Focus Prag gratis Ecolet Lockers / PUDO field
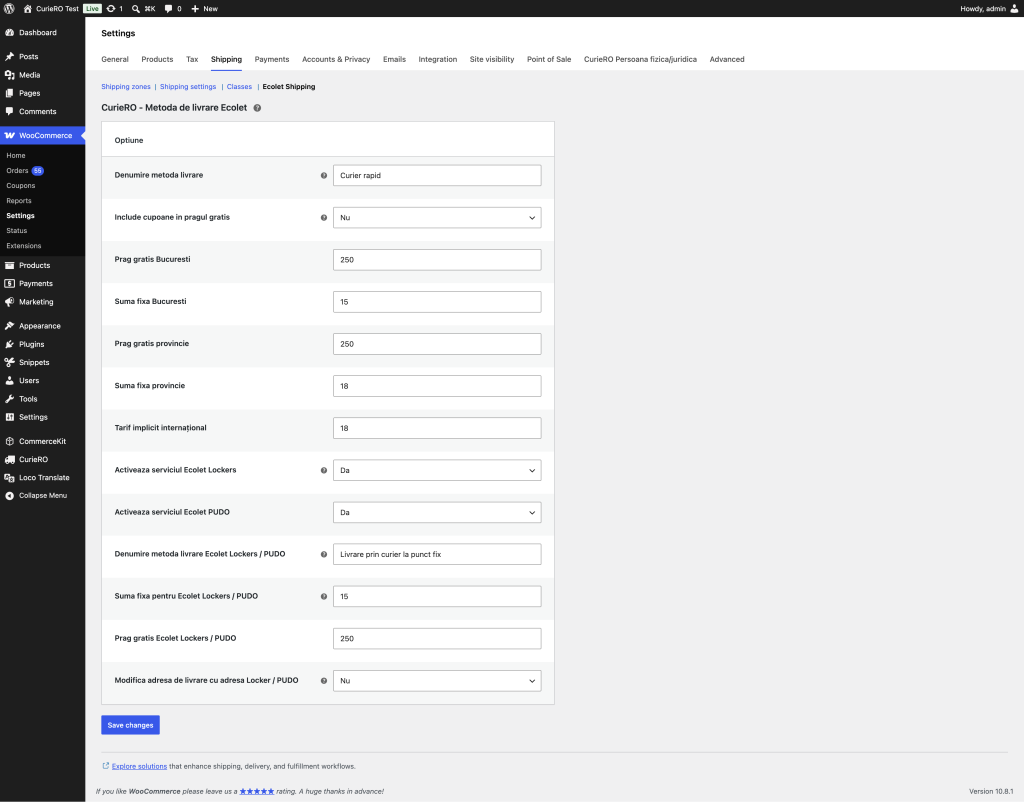The height and width of the screenshot is (802, 1024). click(x=437, y=639)
